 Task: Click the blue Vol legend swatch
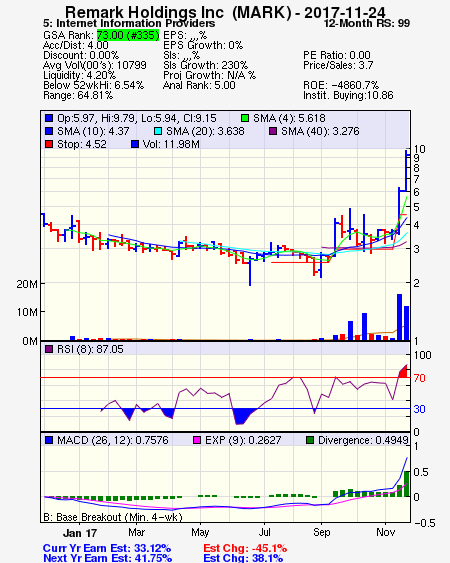coord(135,144)
